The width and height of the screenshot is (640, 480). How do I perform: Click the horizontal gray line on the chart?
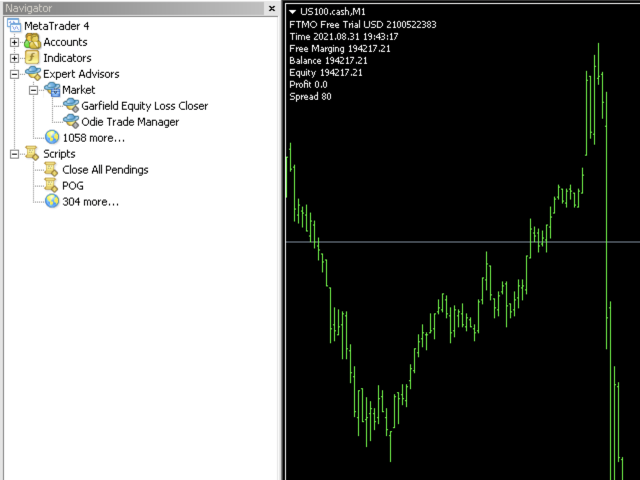[450, 242]
